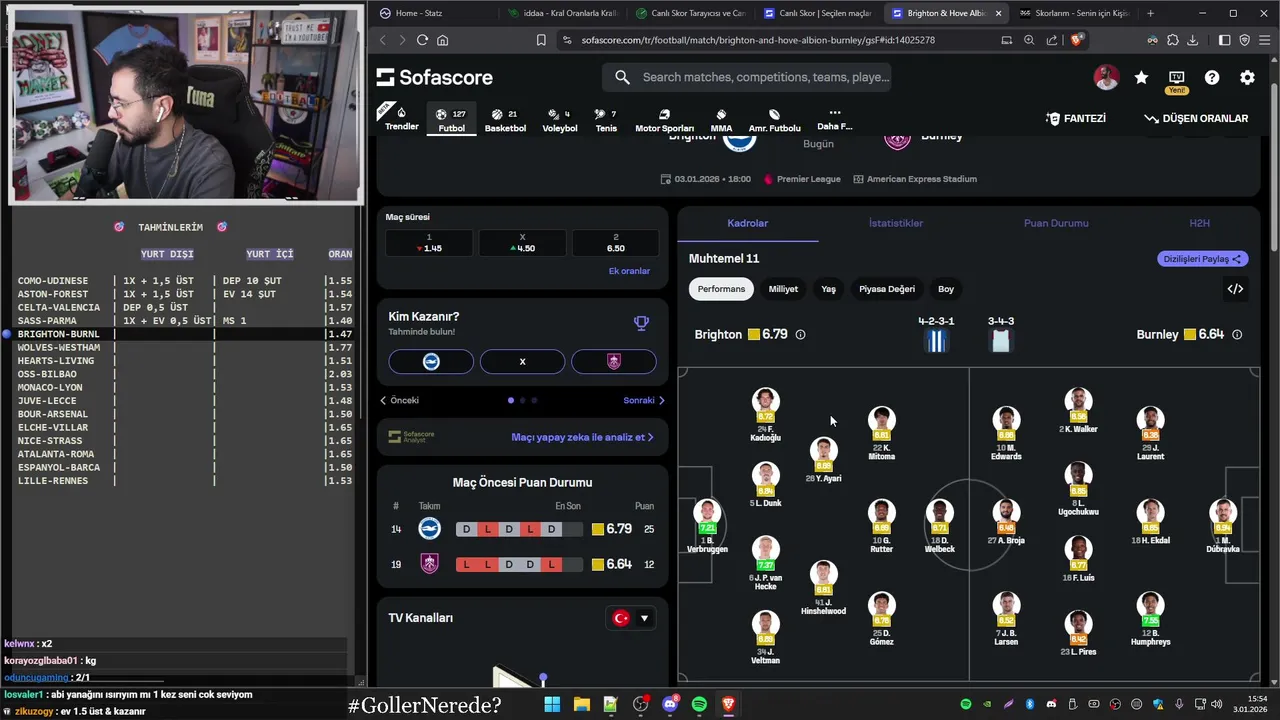Vote Brighton to win
The height and width of the screenshot is (720, 1280).
click(431, 361)
